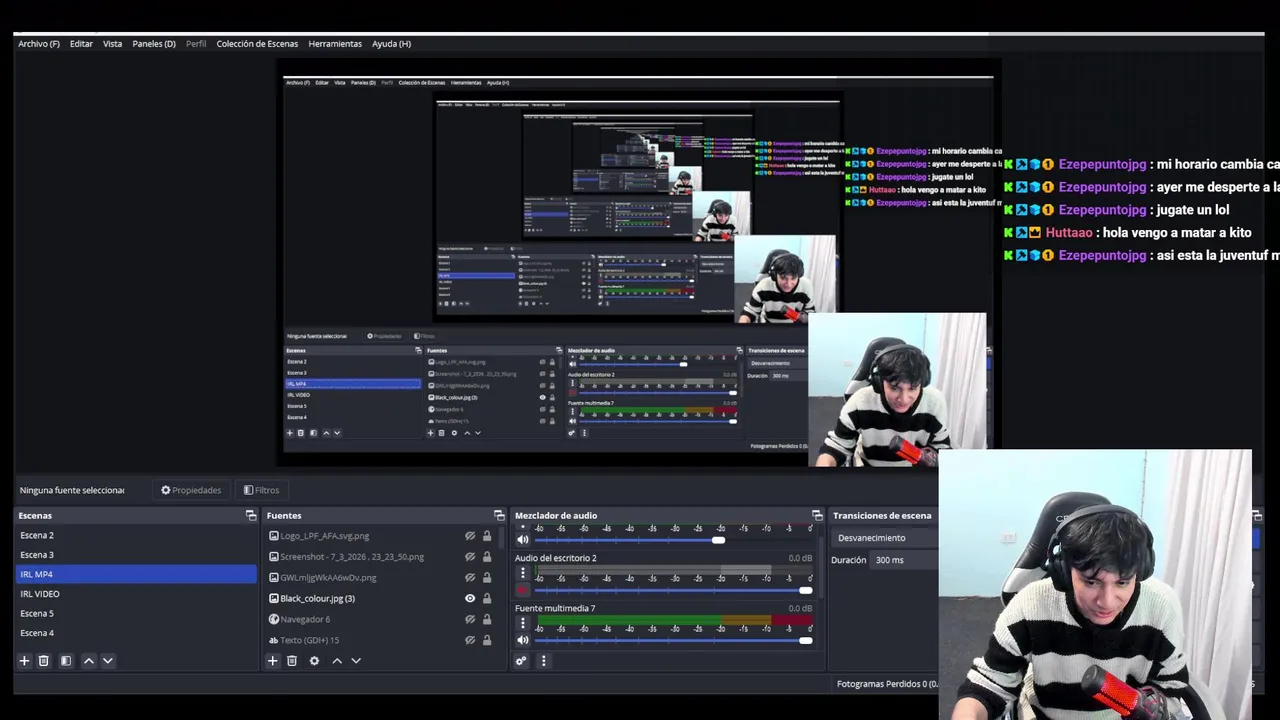
Task: Open the Desvanecimiento transition dropdown
Action: (x=886, y=538)
